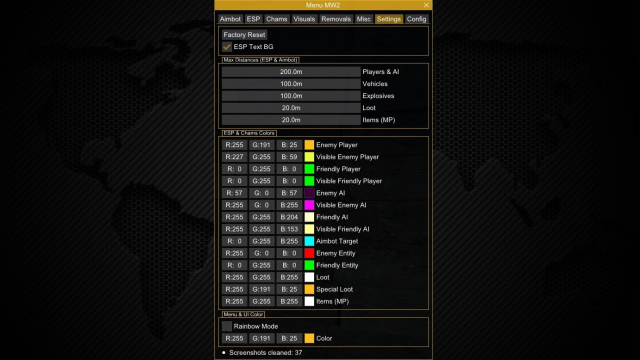Open the Friendly AI color swatch
Screen dimensions: 640x360
[309, 217]
